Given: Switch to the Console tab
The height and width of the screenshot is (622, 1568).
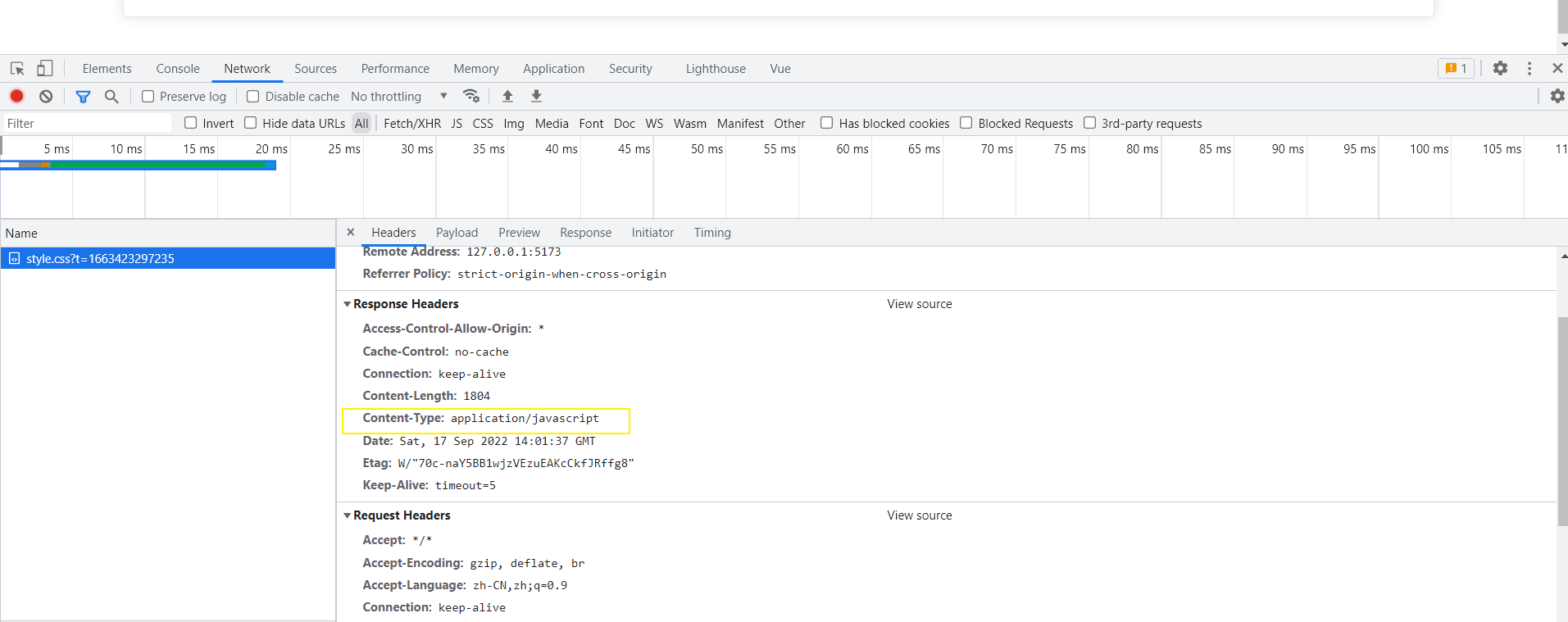Looking at the screenshot, I should pos(178,69).
